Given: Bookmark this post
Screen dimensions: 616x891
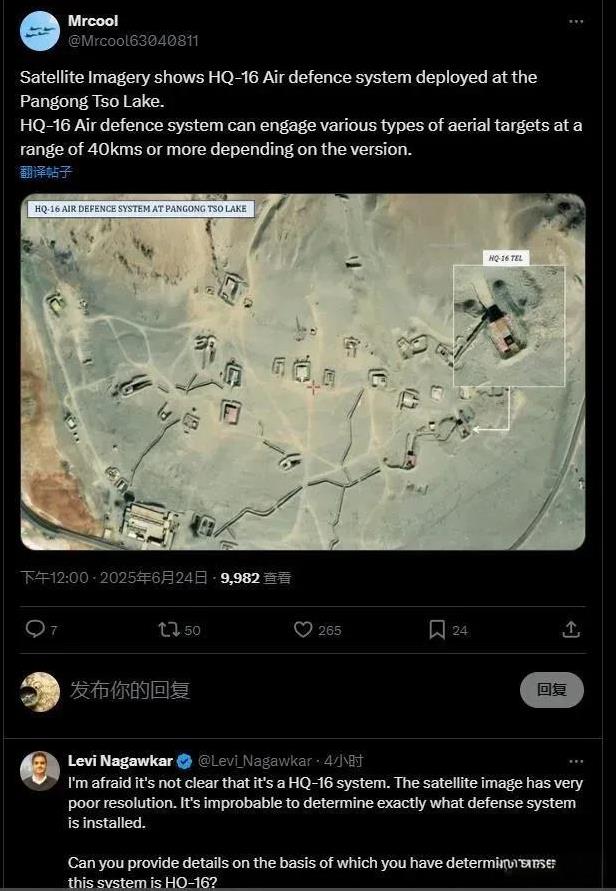Looking at the screenshot, I should [x=437, y=629].
